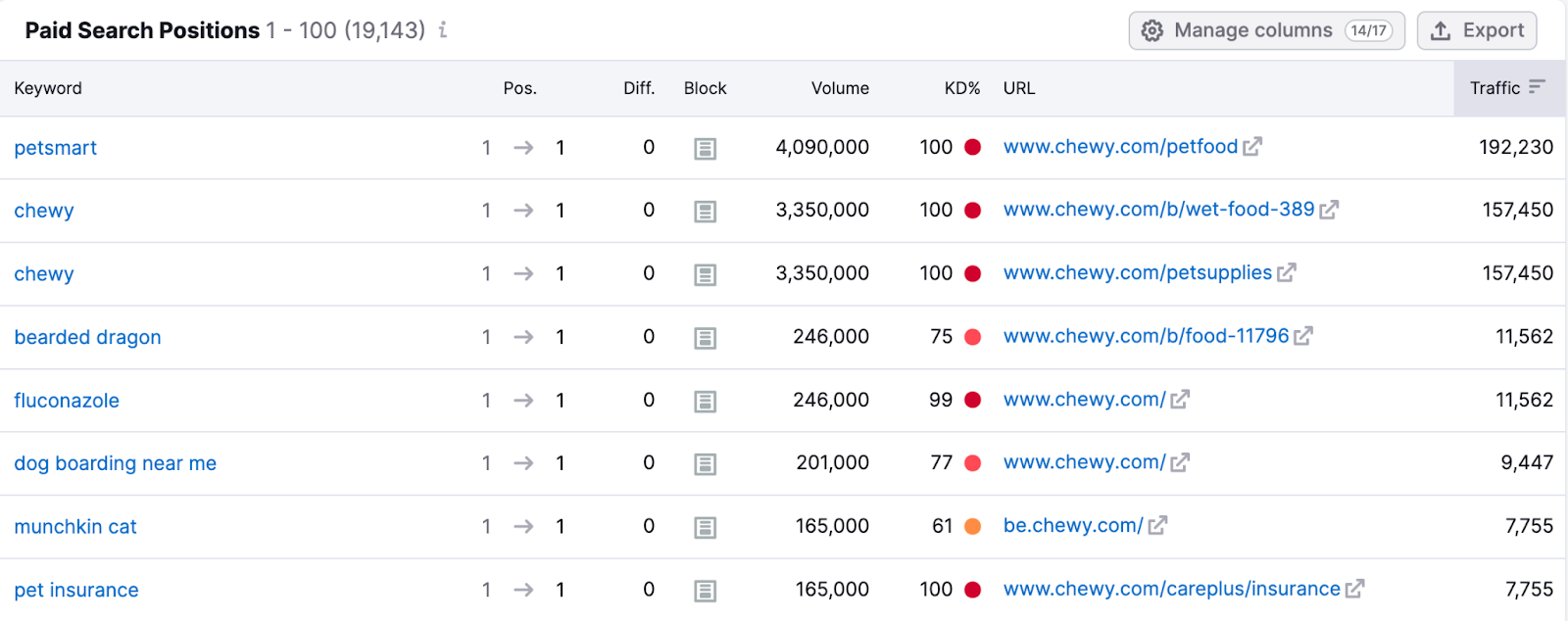Click external link icon after petsupplies URL
This screenshot has width=1568, height=621.
(x=1287, y=273)
